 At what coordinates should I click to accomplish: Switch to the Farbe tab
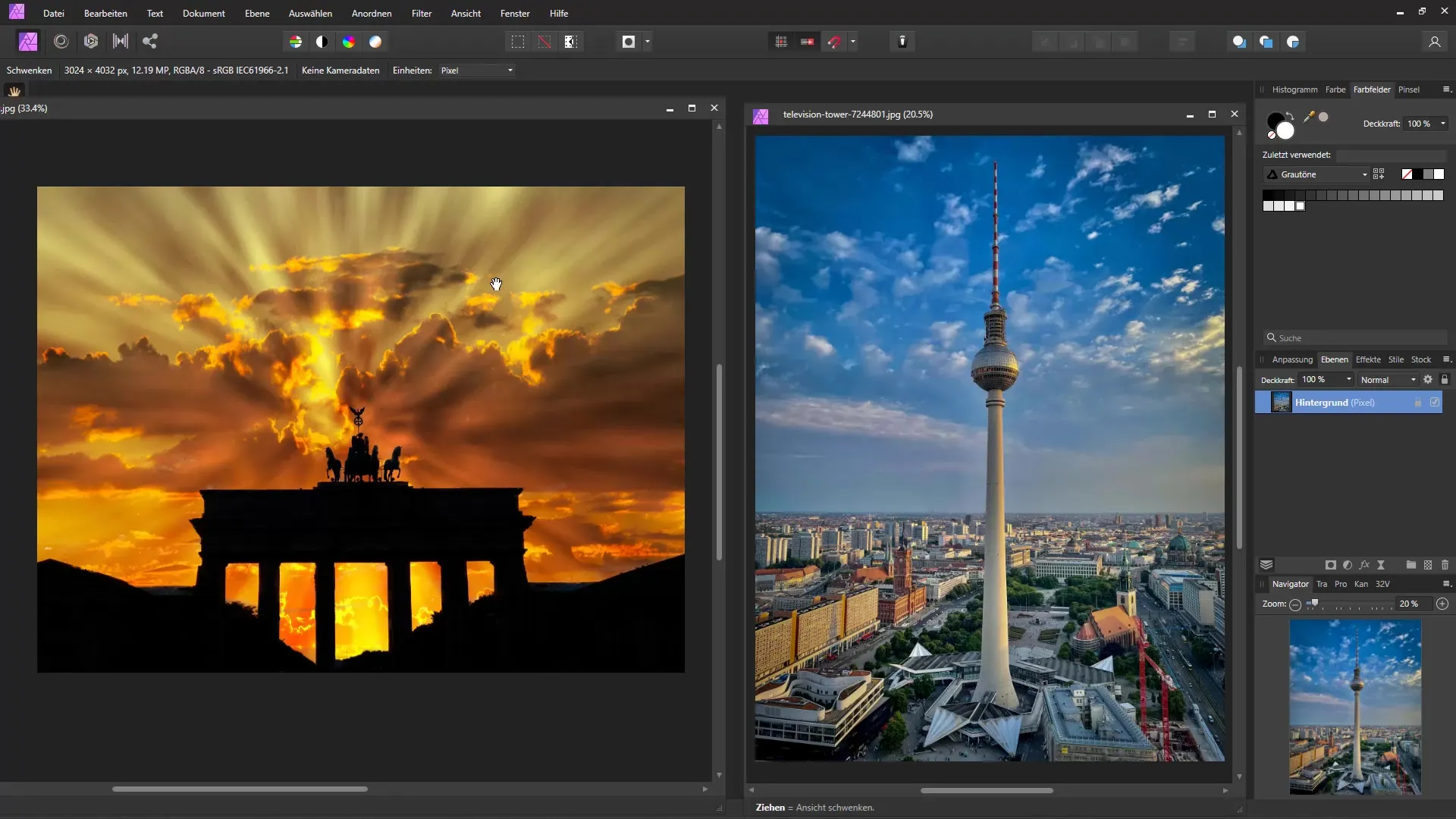[x=1335, y=89]
